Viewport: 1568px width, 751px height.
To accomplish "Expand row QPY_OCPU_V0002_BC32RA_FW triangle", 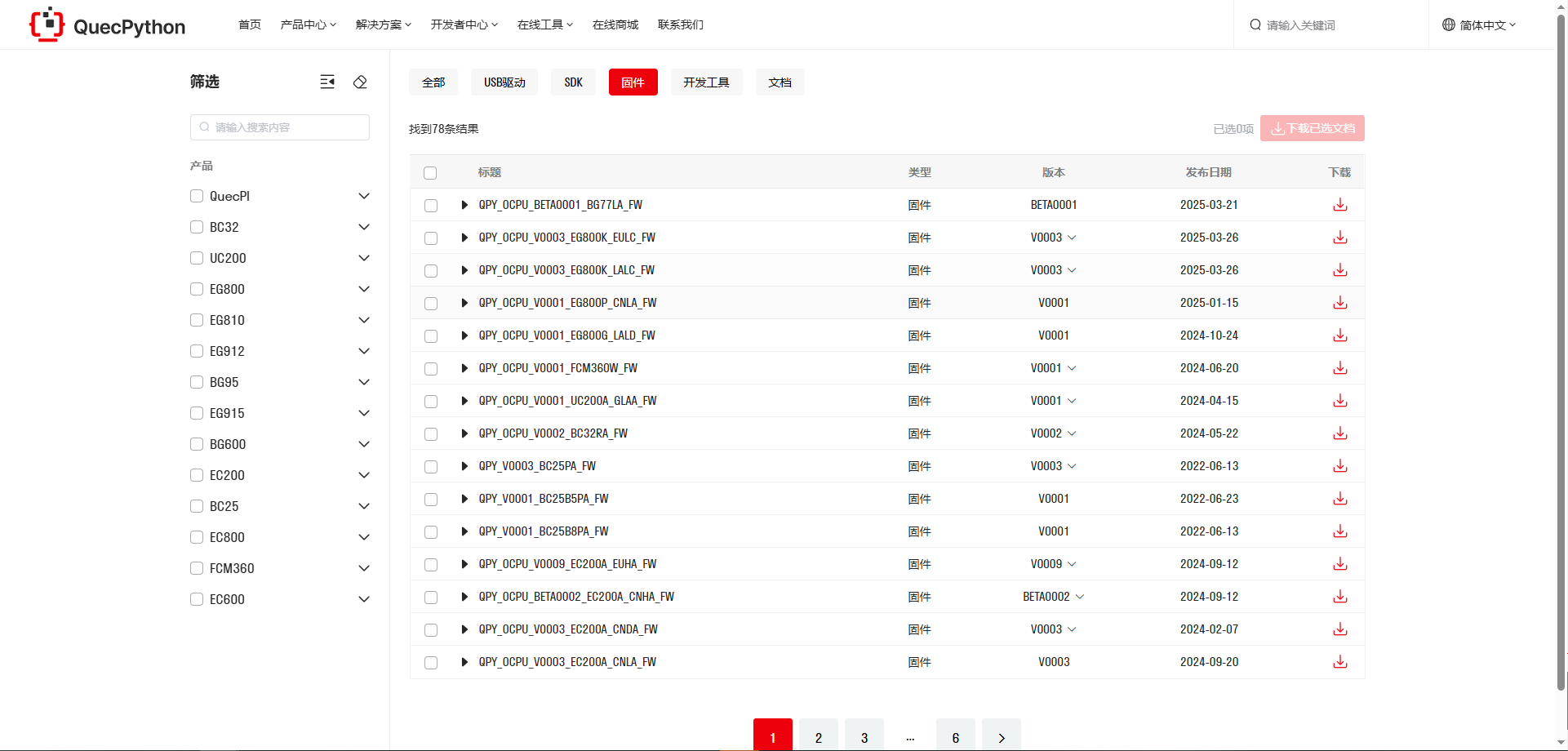I will [464, 433].
